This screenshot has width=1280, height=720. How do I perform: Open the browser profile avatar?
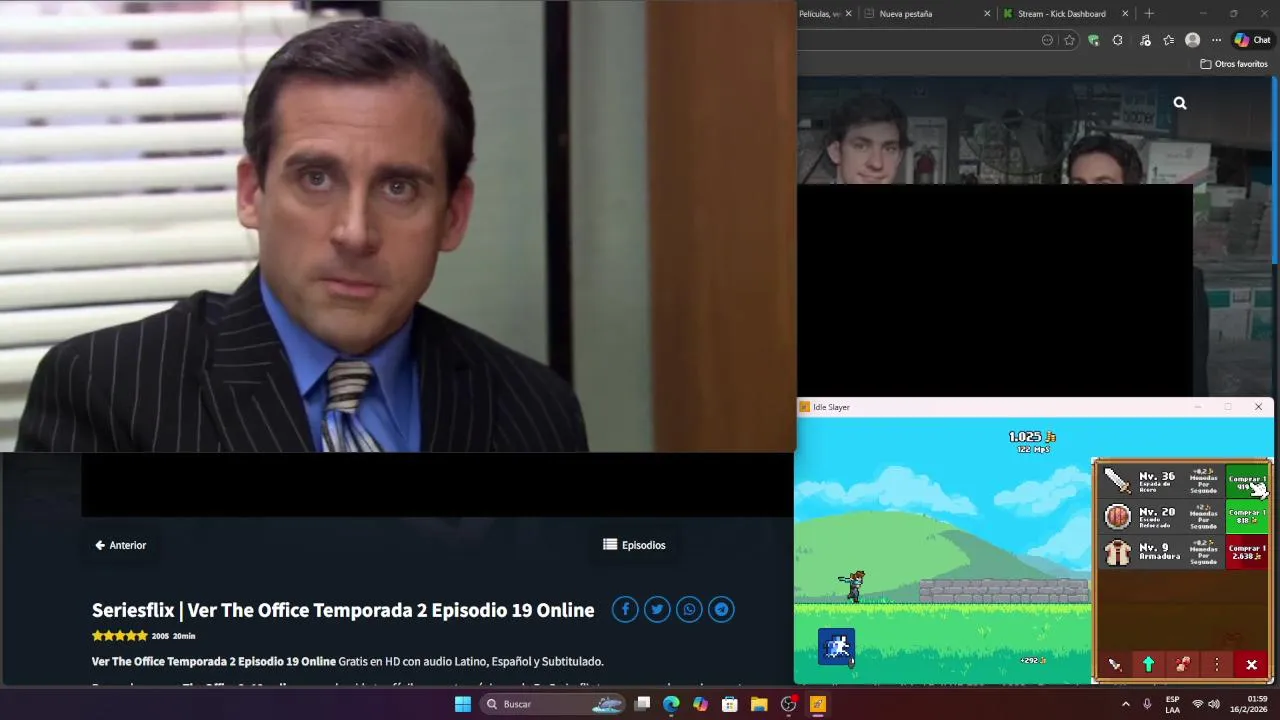(x=1192, y=40)
